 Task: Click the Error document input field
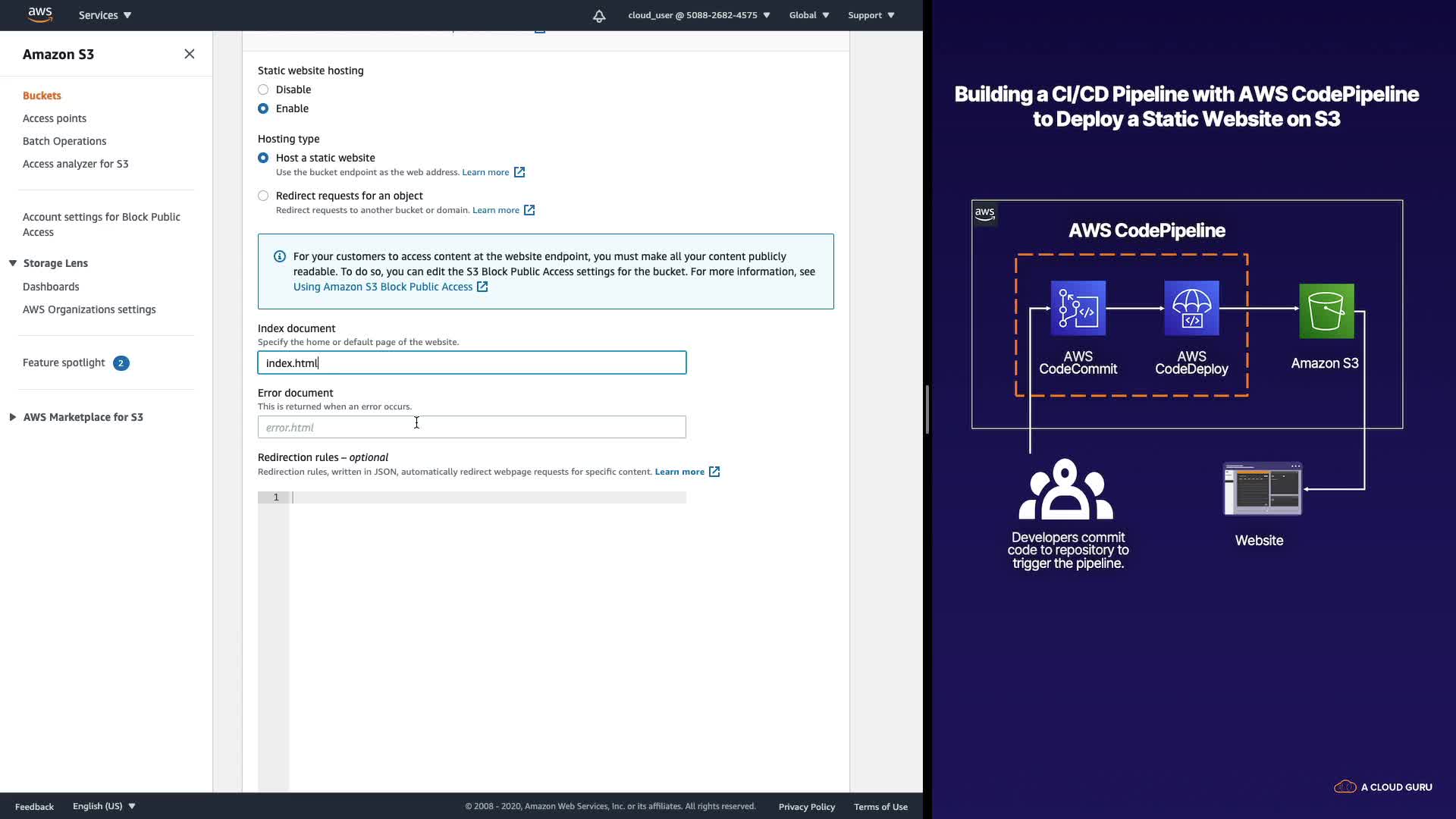tap(472, 427)
